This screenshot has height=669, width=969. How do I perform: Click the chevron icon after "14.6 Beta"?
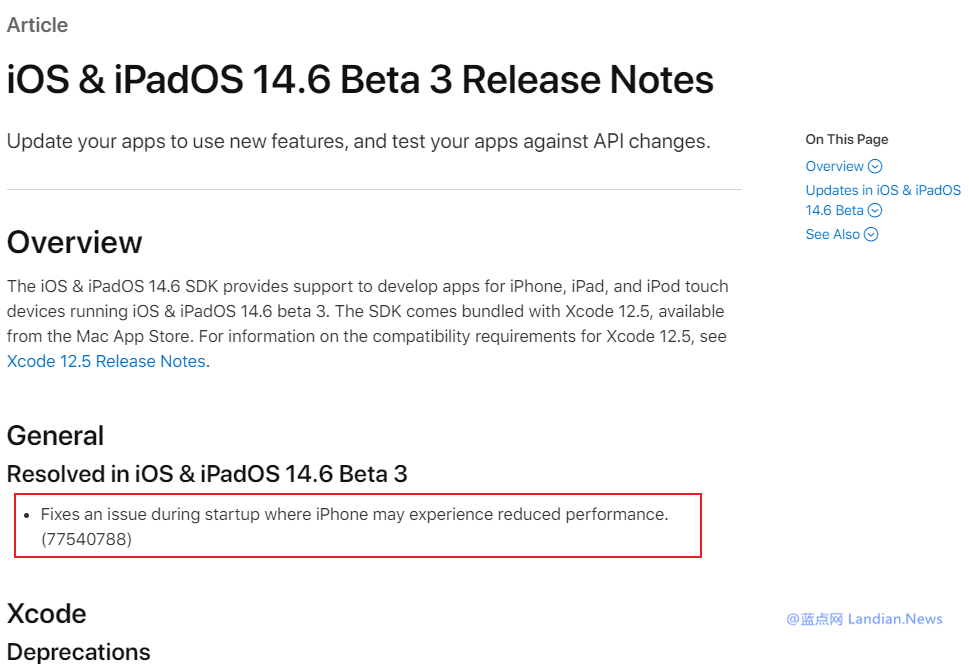click(875, 211)
